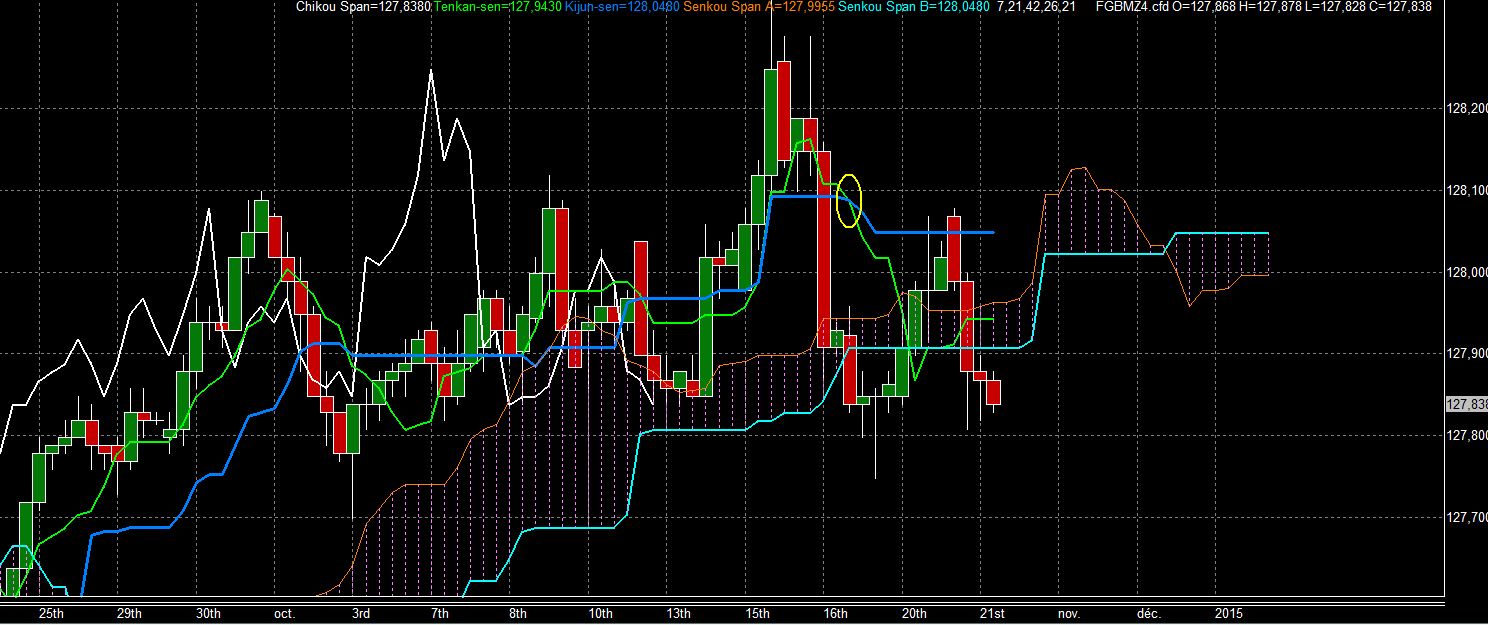Select the Senkou Span A=127,9955 label
The height and width of the screenshot is (625, 1488).
[x=759, y=7]
